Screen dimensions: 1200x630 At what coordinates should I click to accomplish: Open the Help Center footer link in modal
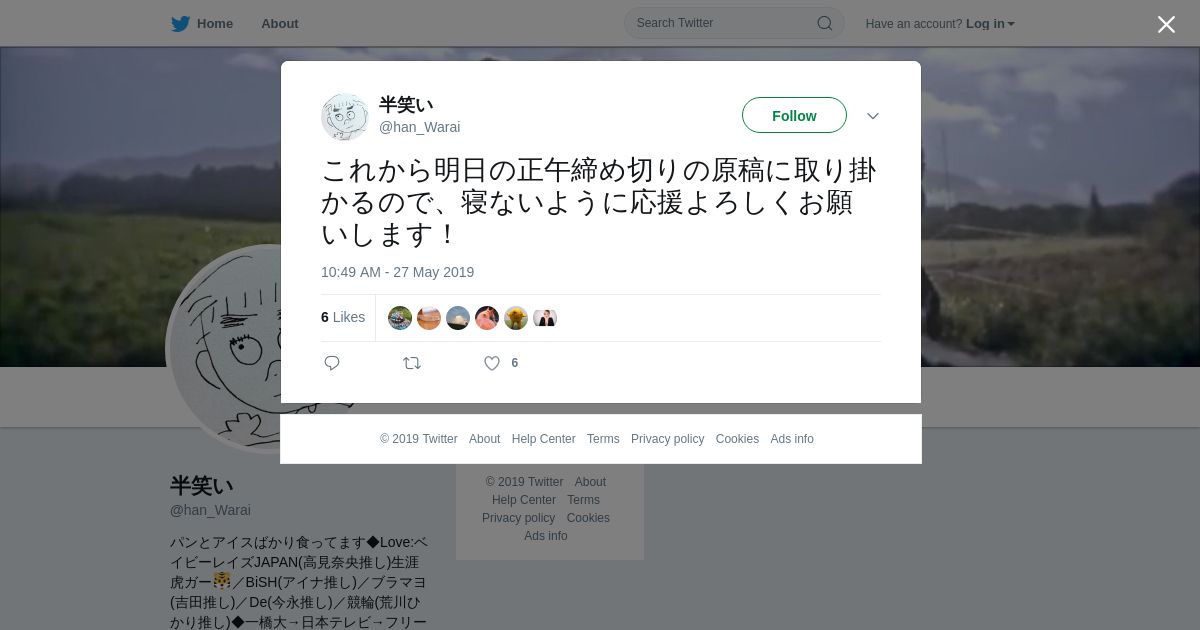pyautogui.click(x=543, y=439)
